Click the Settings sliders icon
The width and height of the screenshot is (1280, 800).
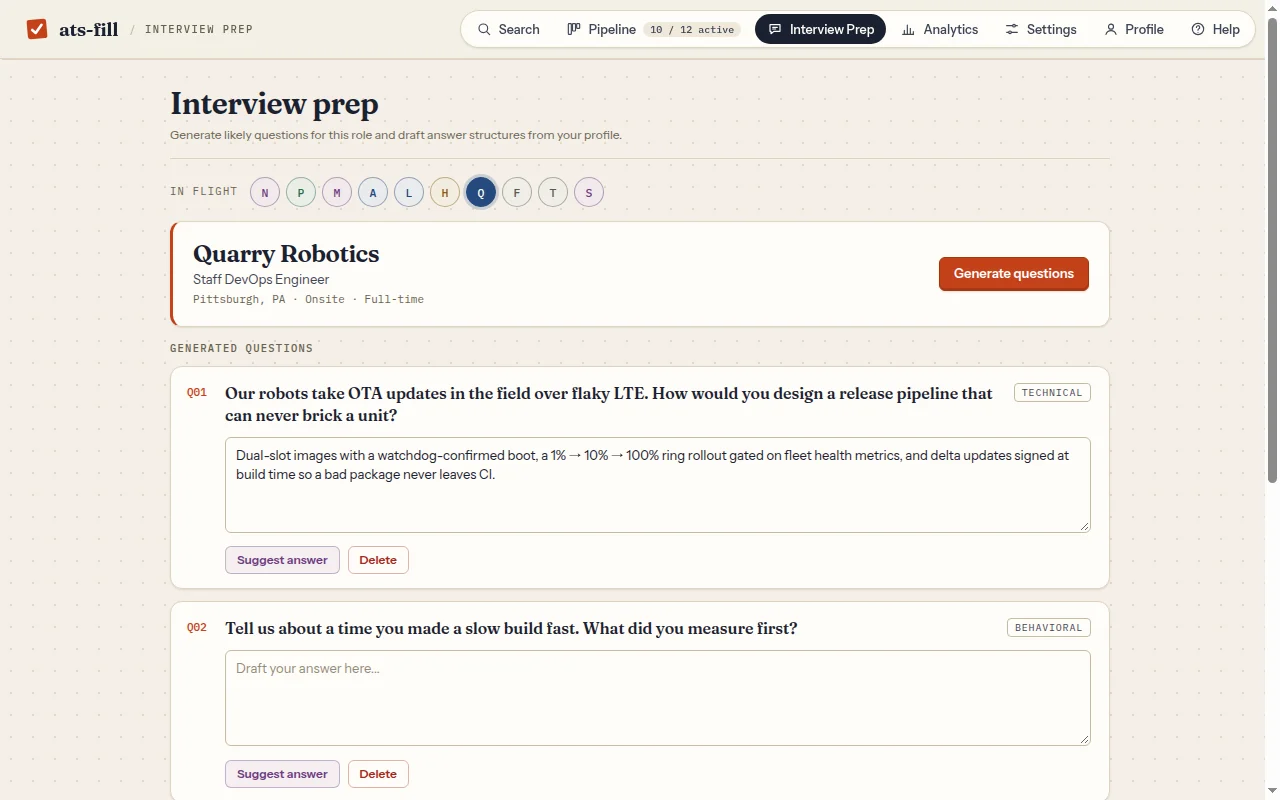point(1012,29)
